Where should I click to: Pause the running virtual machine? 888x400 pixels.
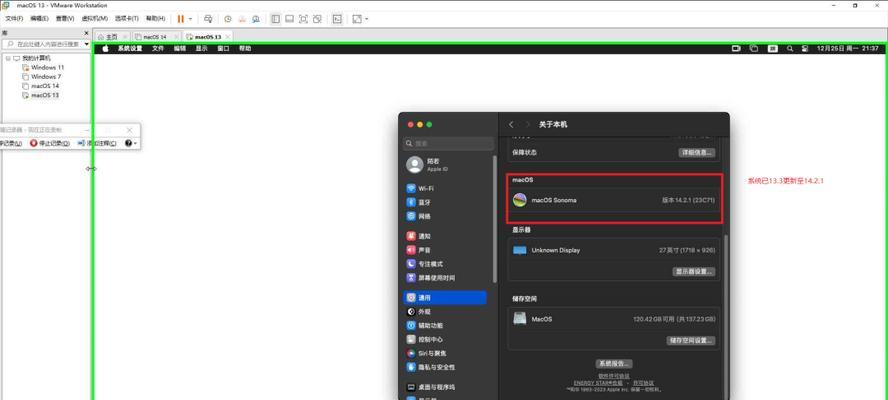tap(181, 19)
